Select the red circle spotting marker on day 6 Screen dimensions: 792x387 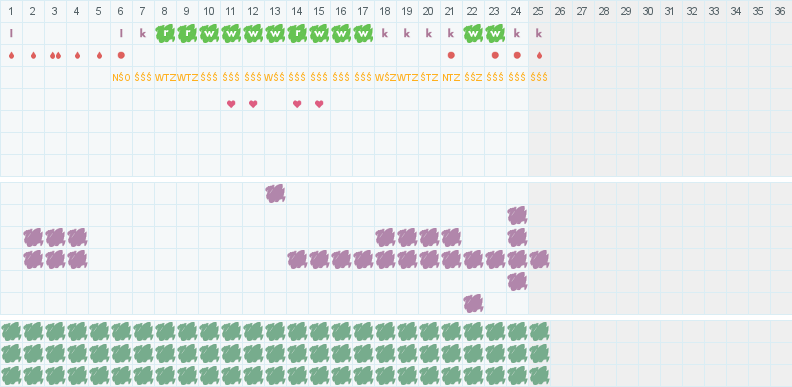[121, 55]
